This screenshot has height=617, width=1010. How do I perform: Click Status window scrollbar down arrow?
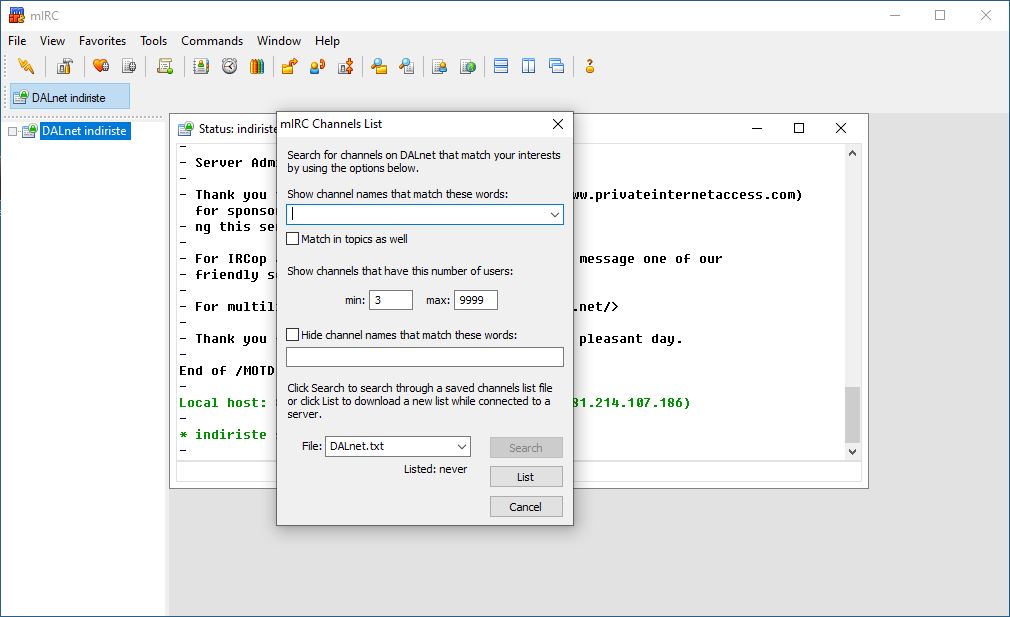pos(852,451)
